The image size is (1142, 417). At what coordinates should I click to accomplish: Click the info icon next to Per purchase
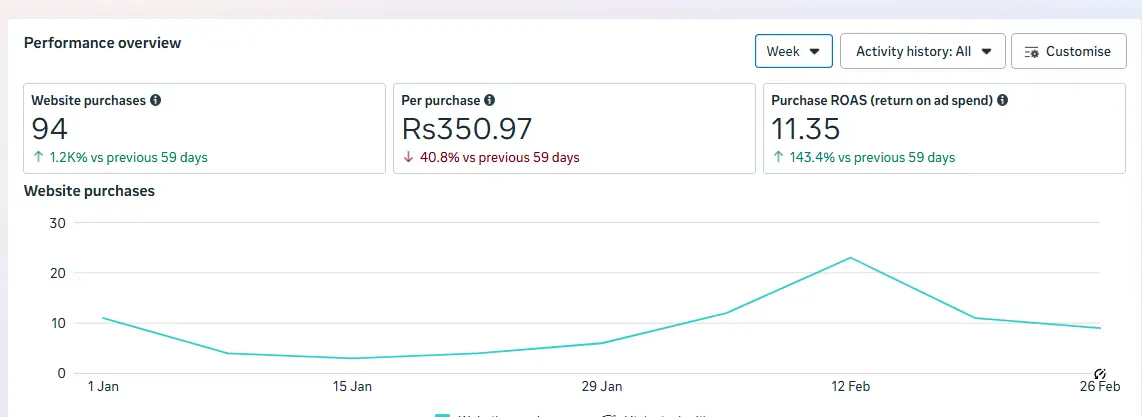pyautogui.click(x=489, y=100)
